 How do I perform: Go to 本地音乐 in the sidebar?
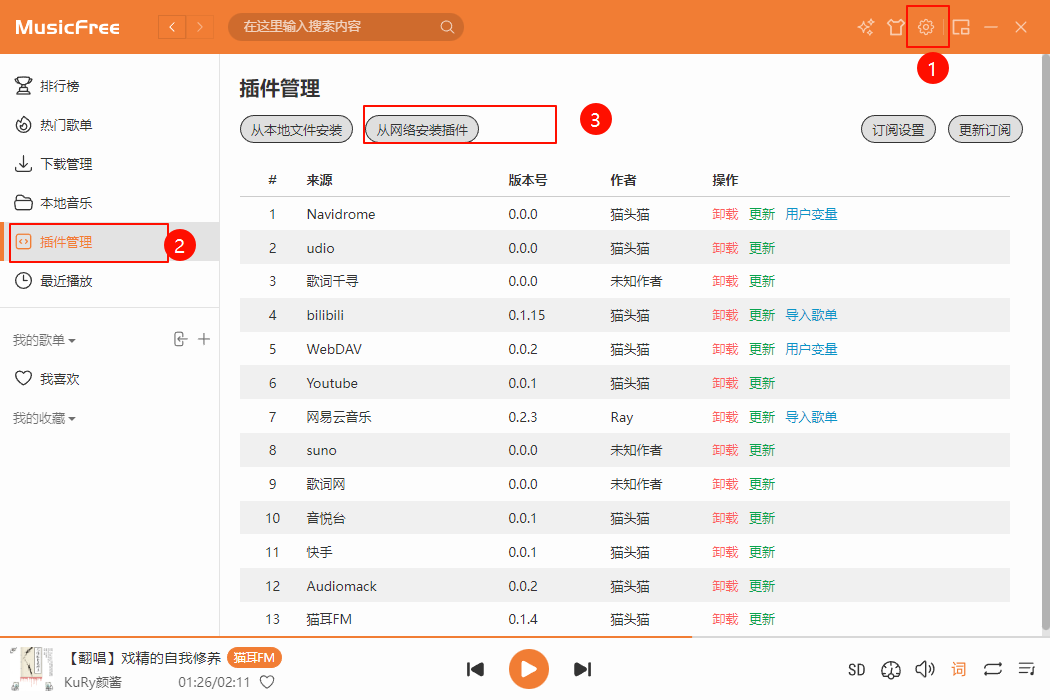pos(66,203)
